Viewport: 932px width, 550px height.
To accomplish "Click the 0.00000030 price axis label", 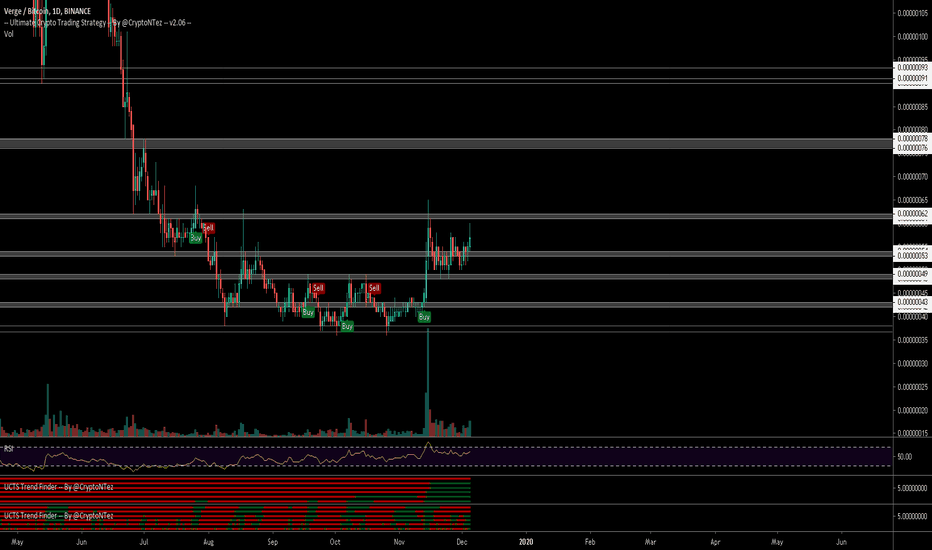I will tap(912, 363).
